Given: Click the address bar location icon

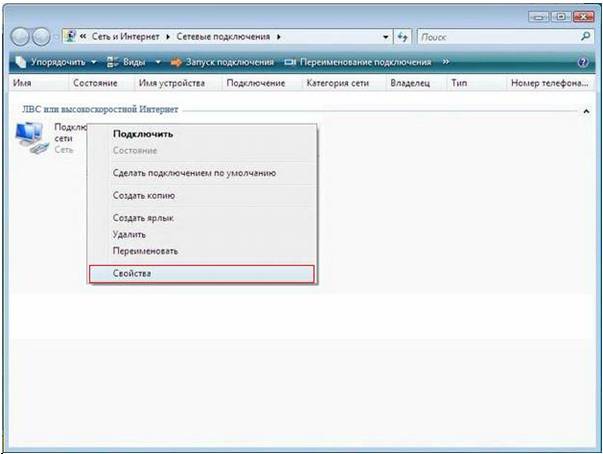Looking at the screenshot, I should click(70, 37).
